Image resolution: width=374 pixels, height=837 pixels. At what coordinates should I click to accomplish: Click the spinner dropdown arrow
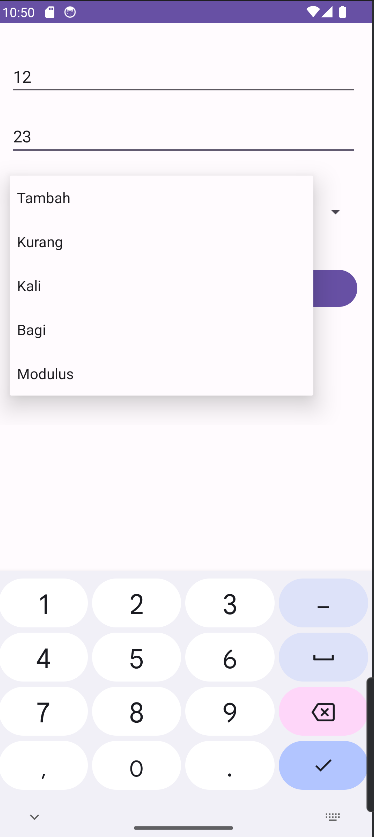point(335,212)
